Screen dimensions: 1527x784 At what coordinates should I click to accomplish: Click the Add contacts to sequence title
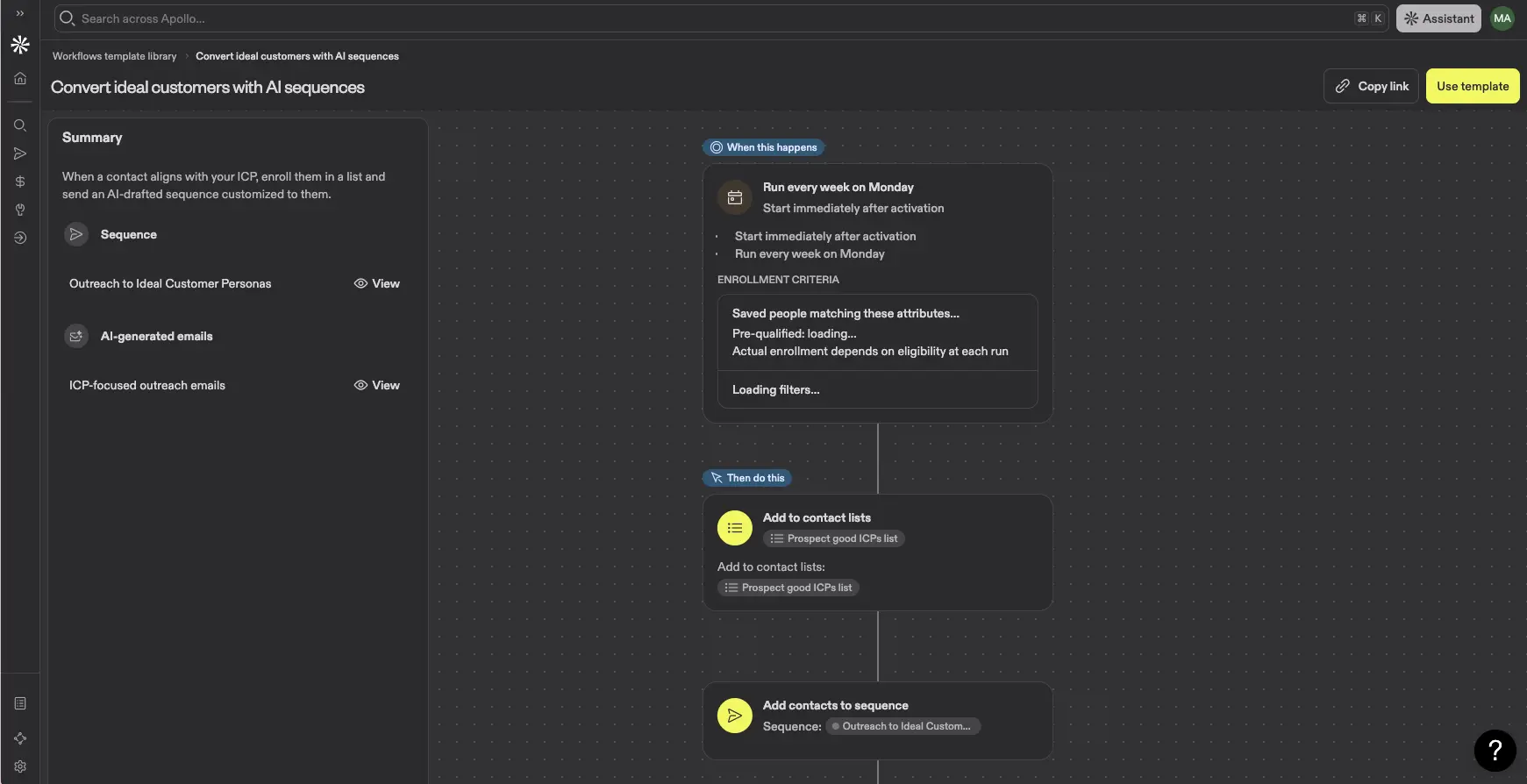[835, 705]
